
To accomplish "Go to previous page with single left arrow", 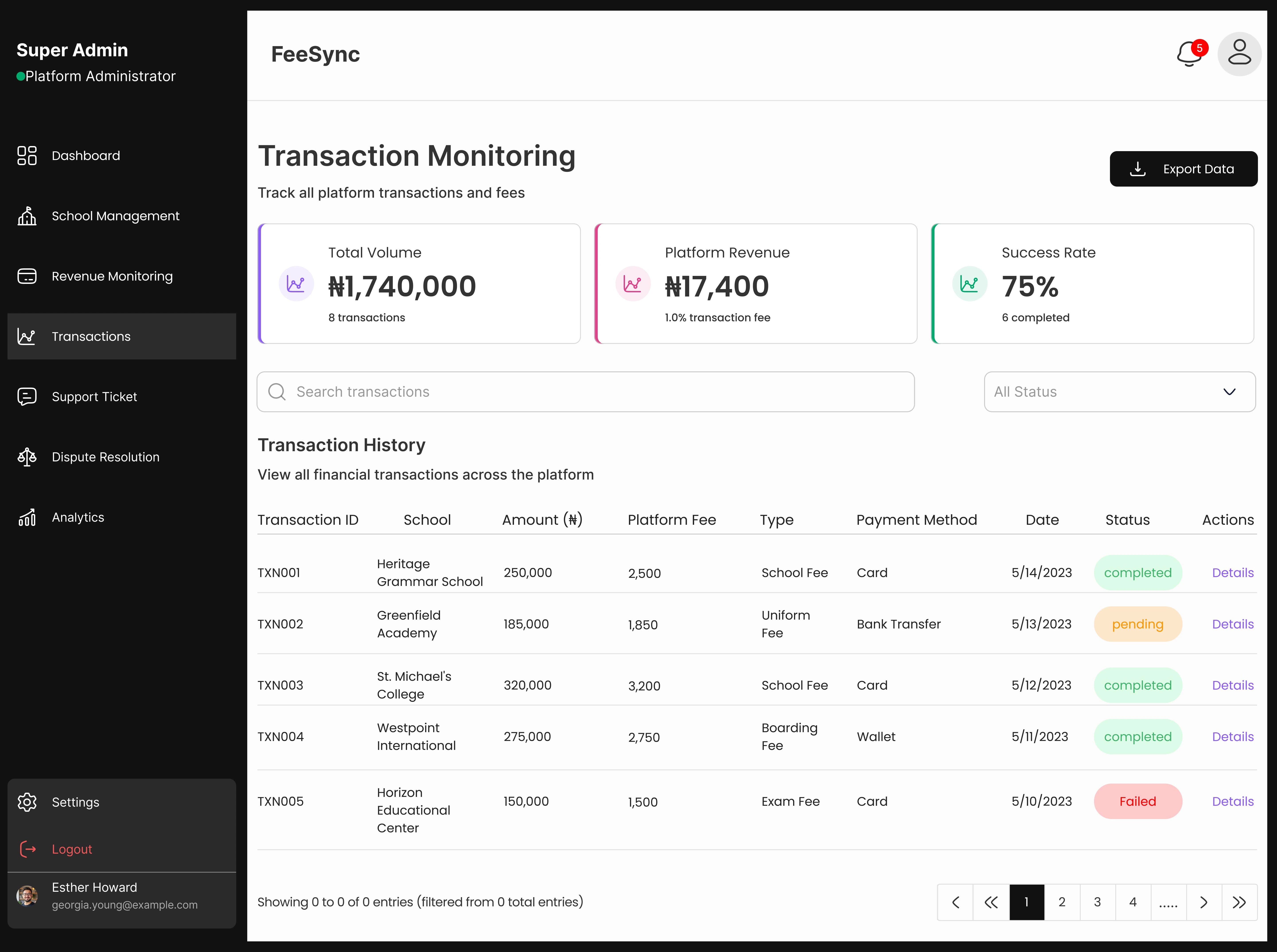I will [956, 902].
